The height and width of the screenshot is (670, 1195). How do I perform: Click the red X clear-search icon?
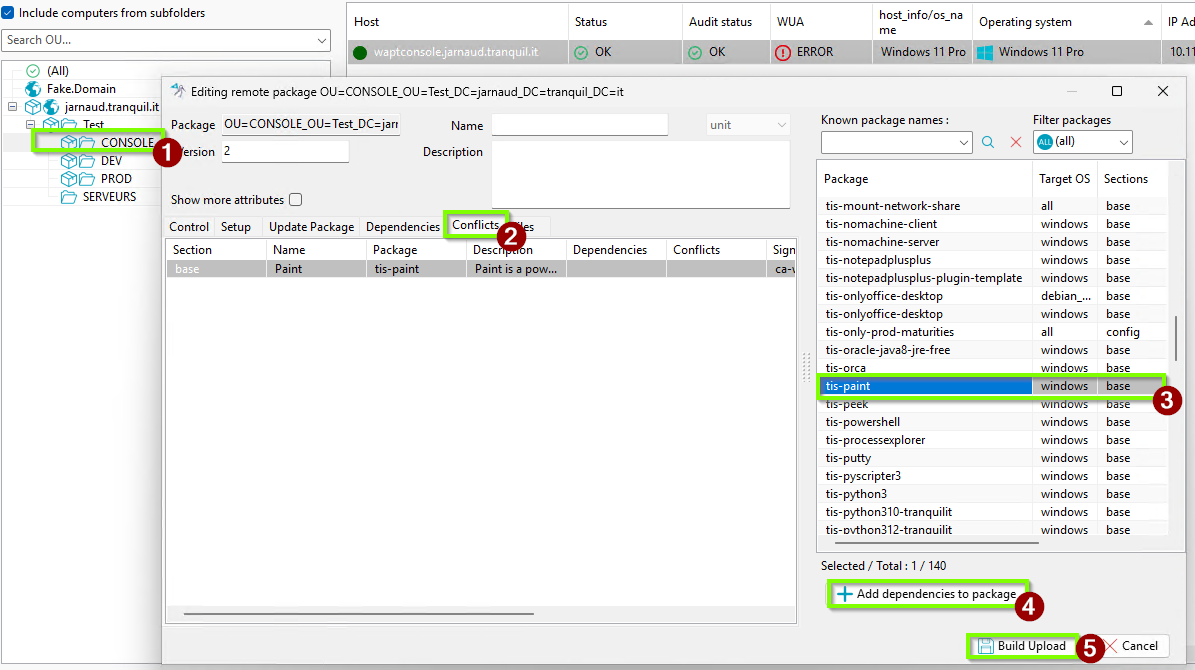[x=1015, y=142]
